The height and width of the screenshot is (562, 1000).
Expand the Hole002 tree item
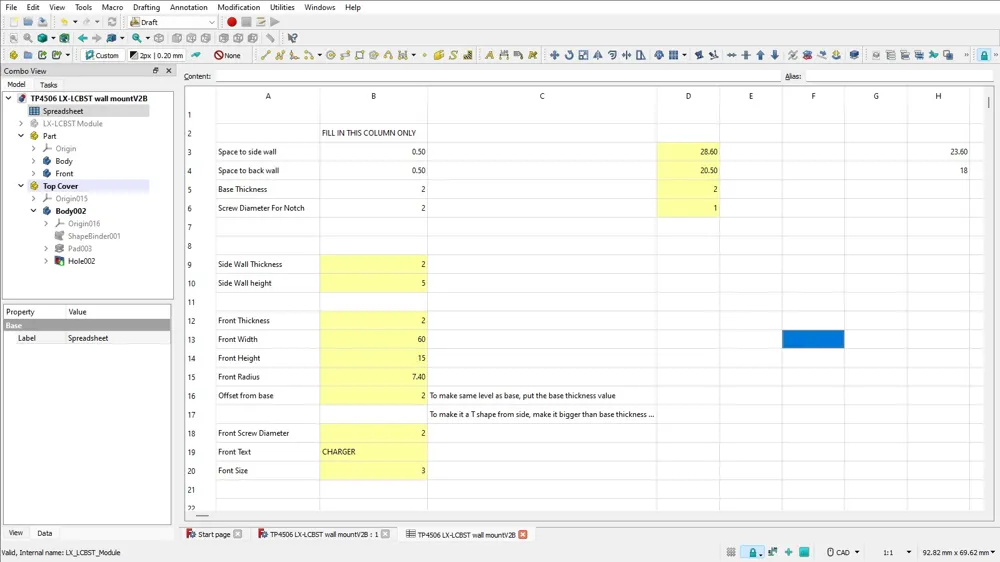(46, 261)
